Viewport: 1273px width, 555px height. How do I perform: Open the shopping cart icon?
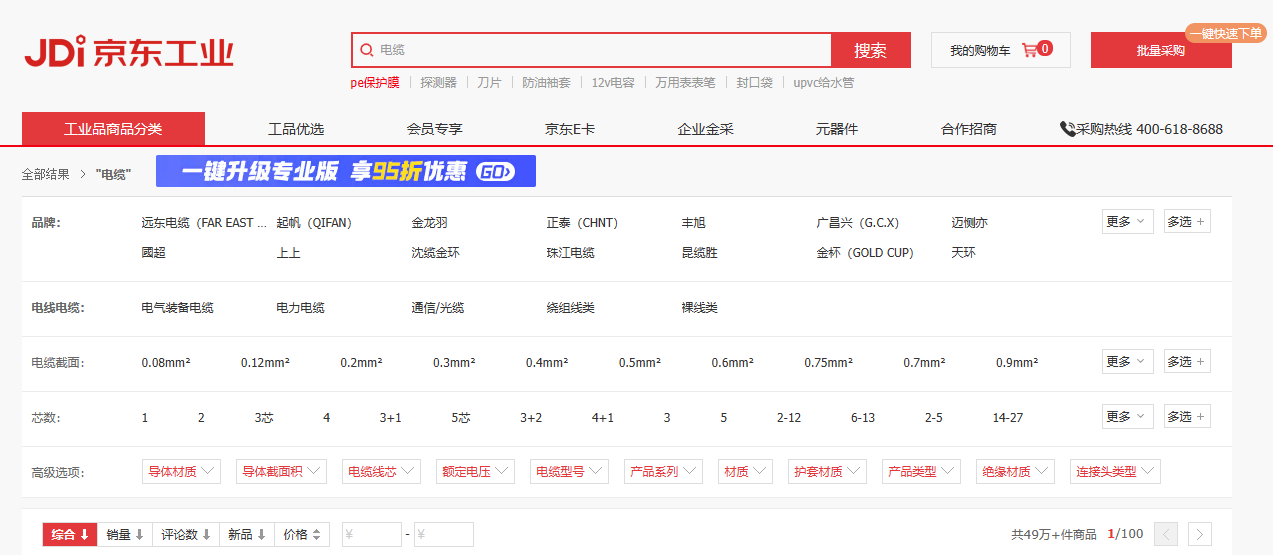[x=1030, y=50]
